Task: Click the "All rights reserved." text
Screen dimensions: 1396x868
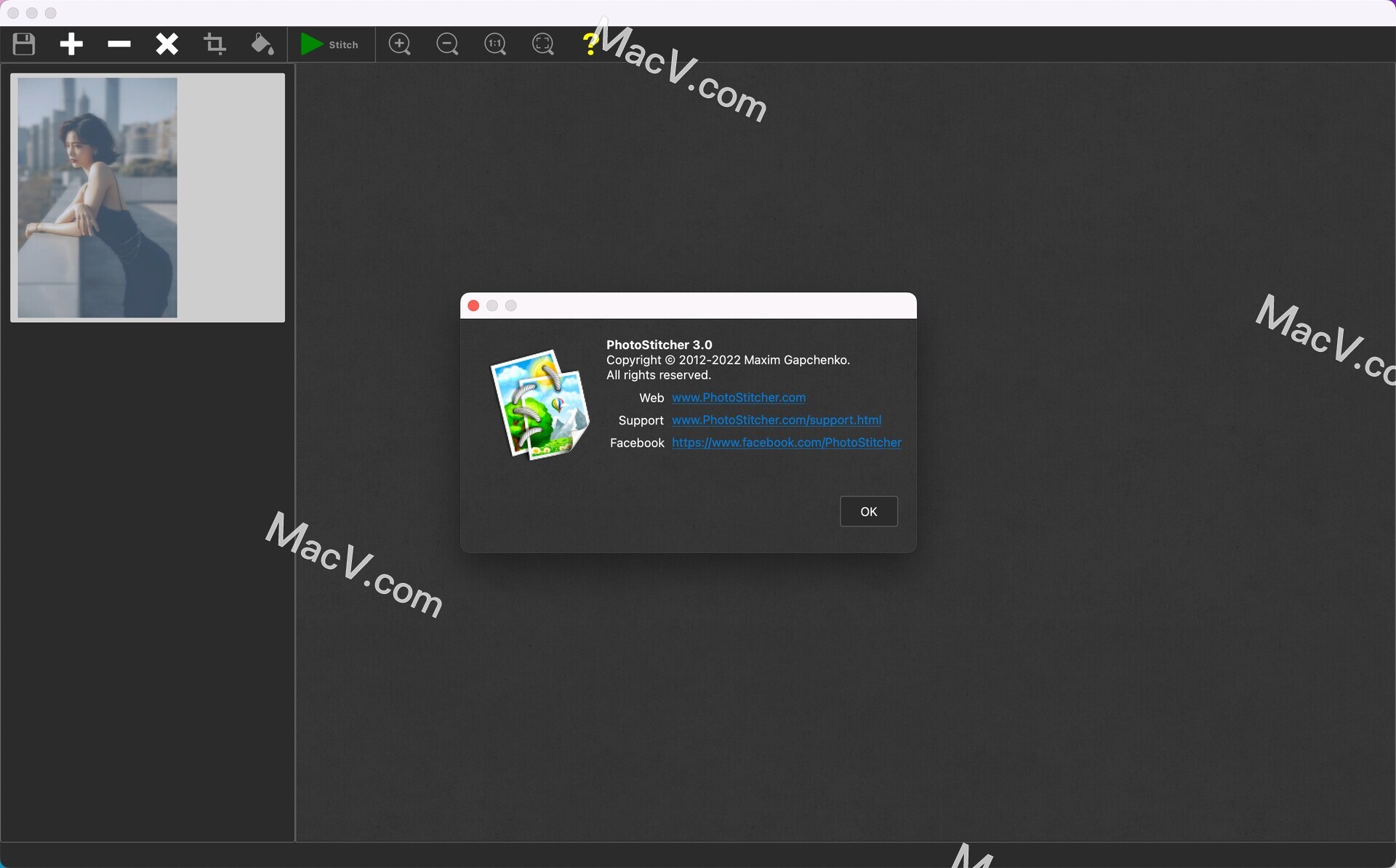Action: 659,375
